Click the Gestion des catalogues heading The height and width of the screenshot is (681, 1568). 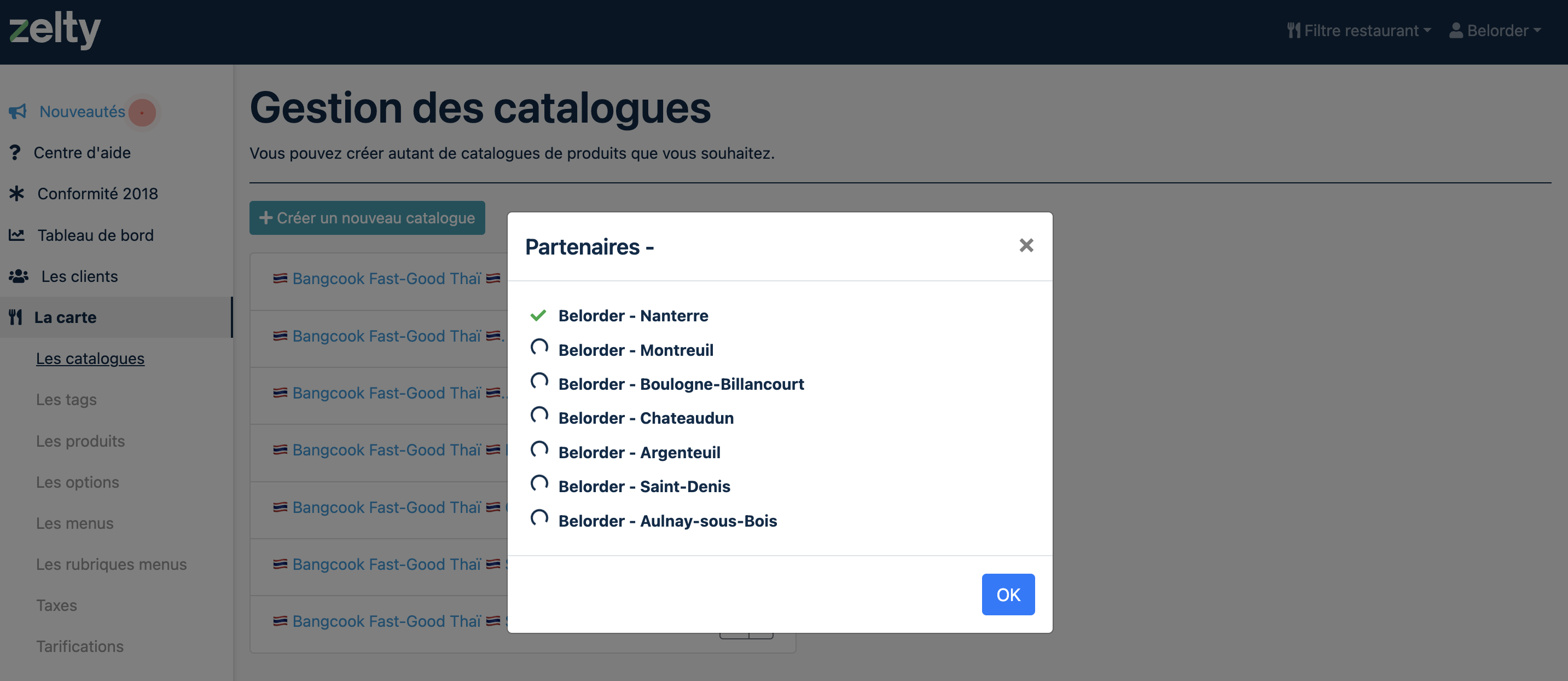[x=480, y=108]
